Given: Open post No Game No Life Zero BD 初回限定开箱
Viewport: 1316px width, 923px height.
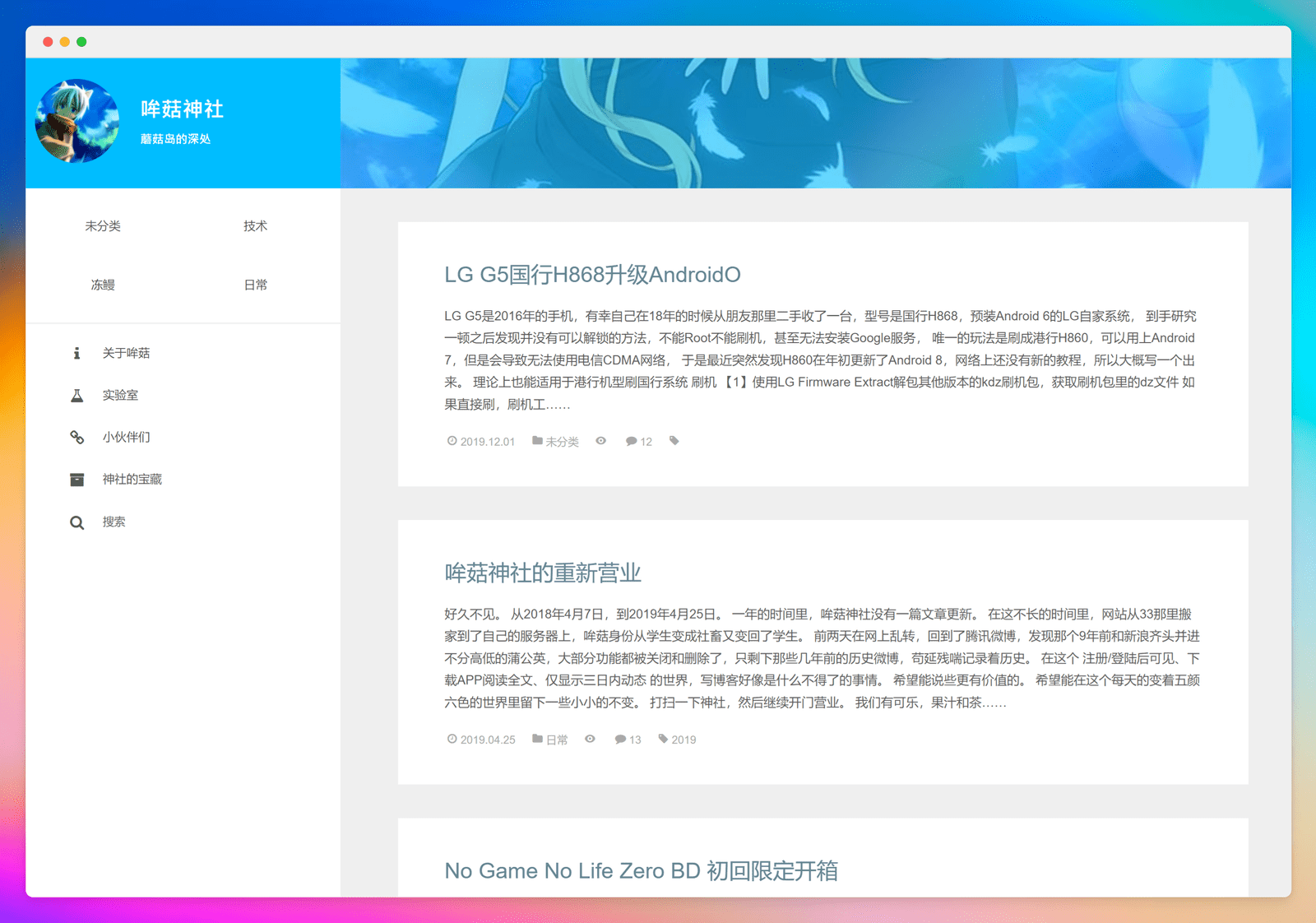Looking at the screenshot, I should (641, 870).
